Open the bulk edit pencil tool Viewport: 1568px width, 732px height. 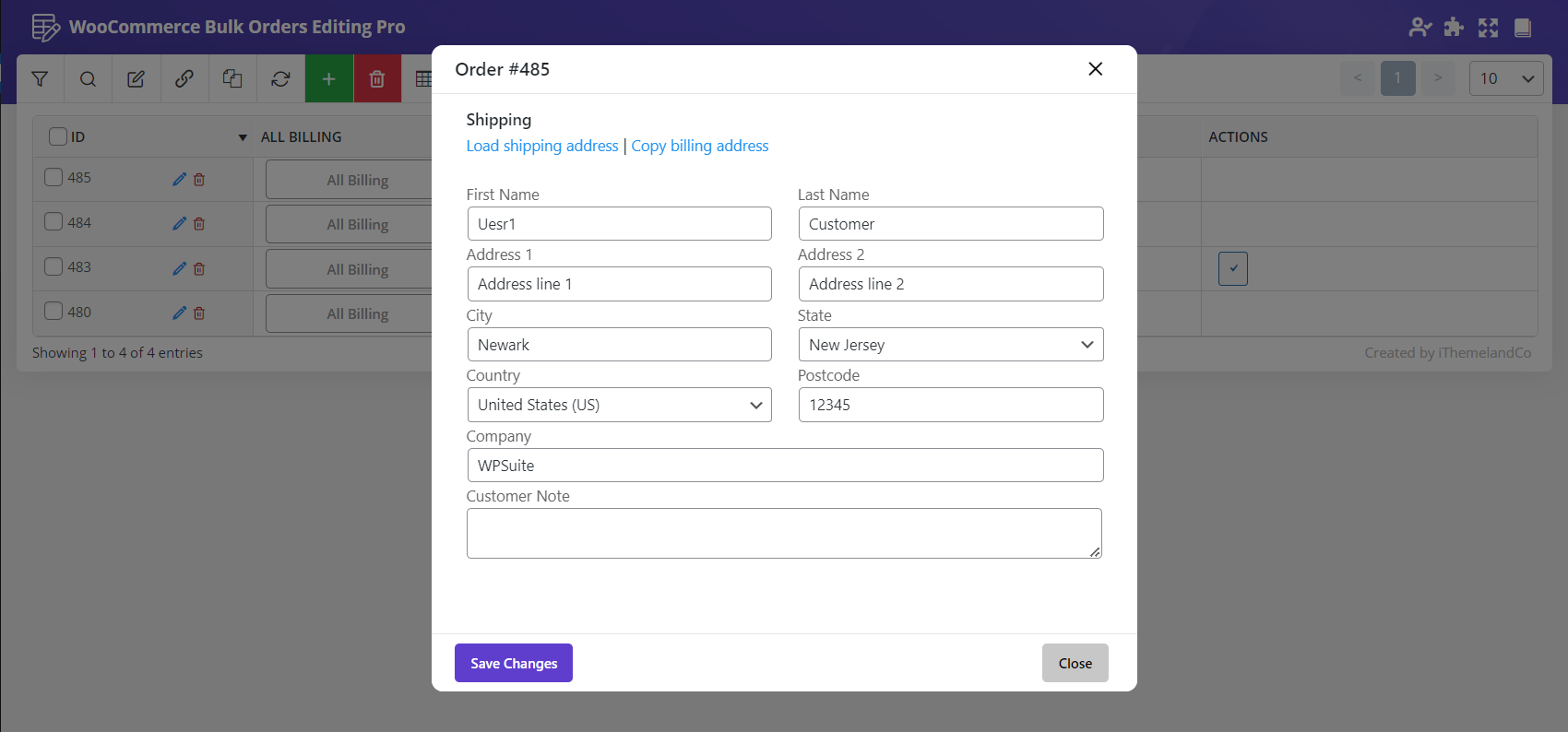tap(136, 79)
